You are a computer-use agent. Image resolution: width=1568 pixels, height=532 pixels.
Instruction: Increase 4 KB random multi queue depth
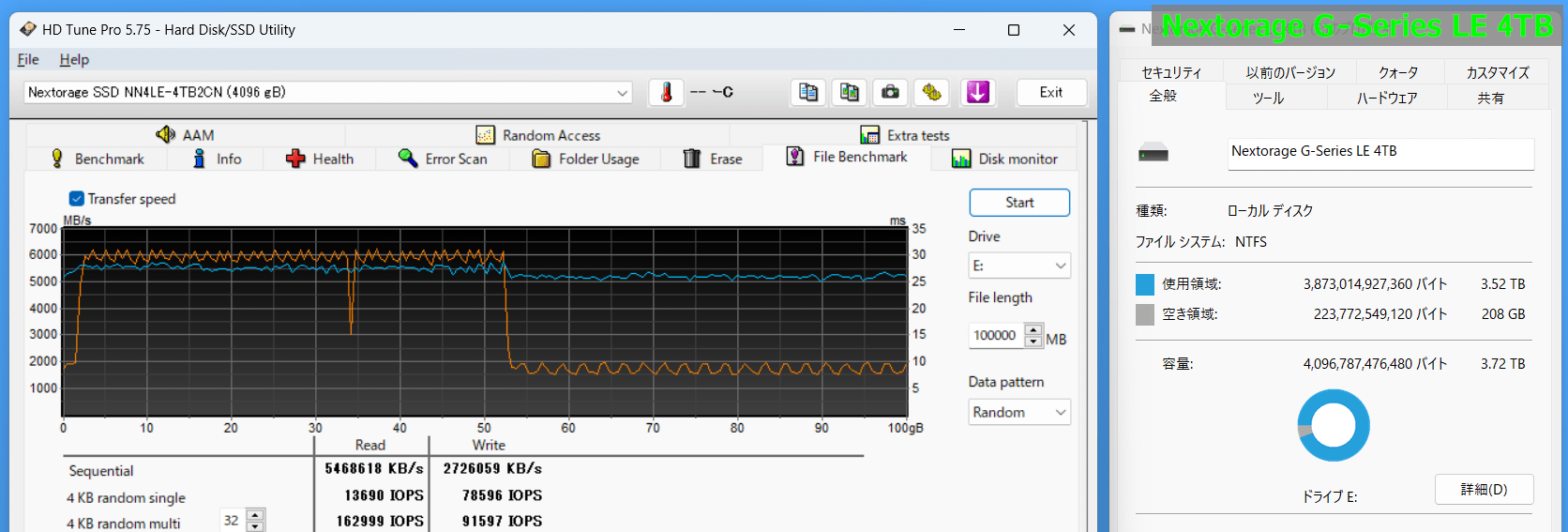255,514
